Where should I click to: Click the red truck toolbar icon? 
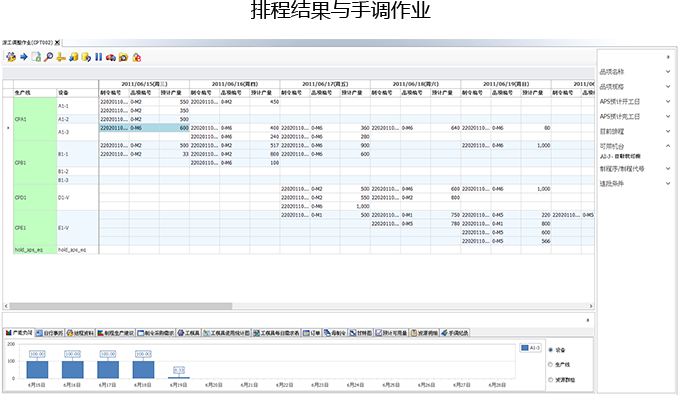(x=111, y=57)
